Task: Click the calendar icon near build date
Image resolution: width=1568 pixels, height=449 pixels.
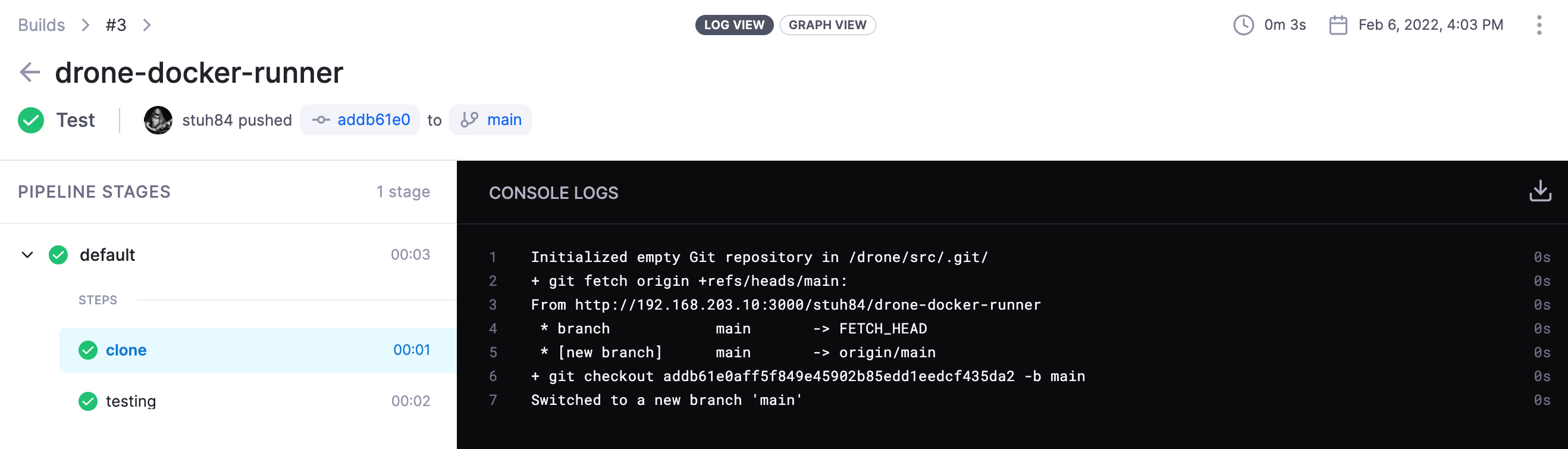Action: click(1337, 25)
